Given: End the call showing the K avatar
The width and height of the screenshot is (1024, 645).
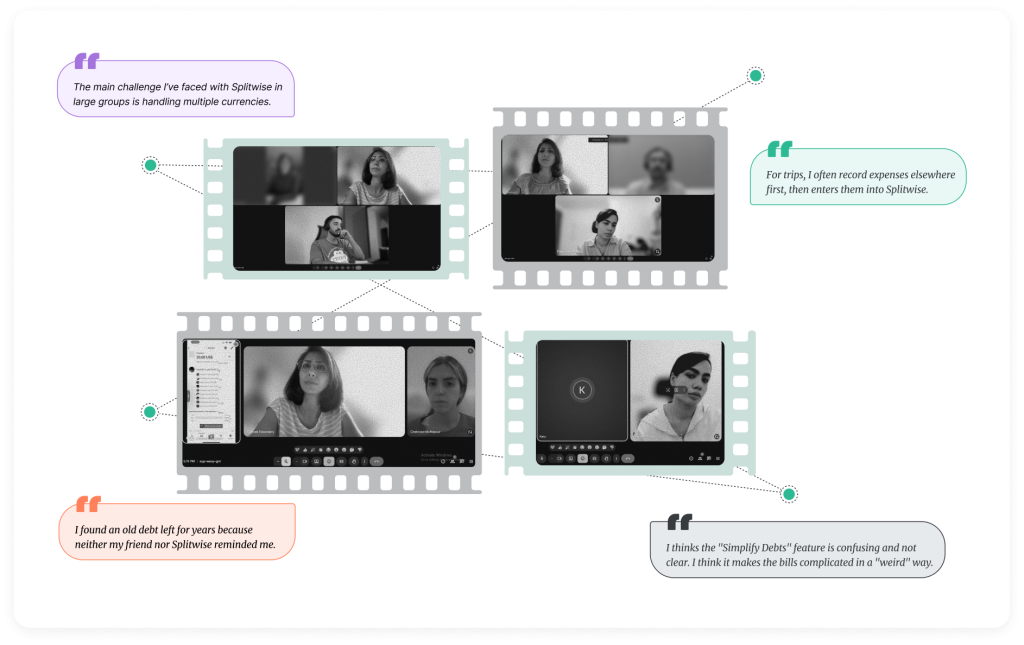Looking at the screenshot, I should [x=628, y=457].
